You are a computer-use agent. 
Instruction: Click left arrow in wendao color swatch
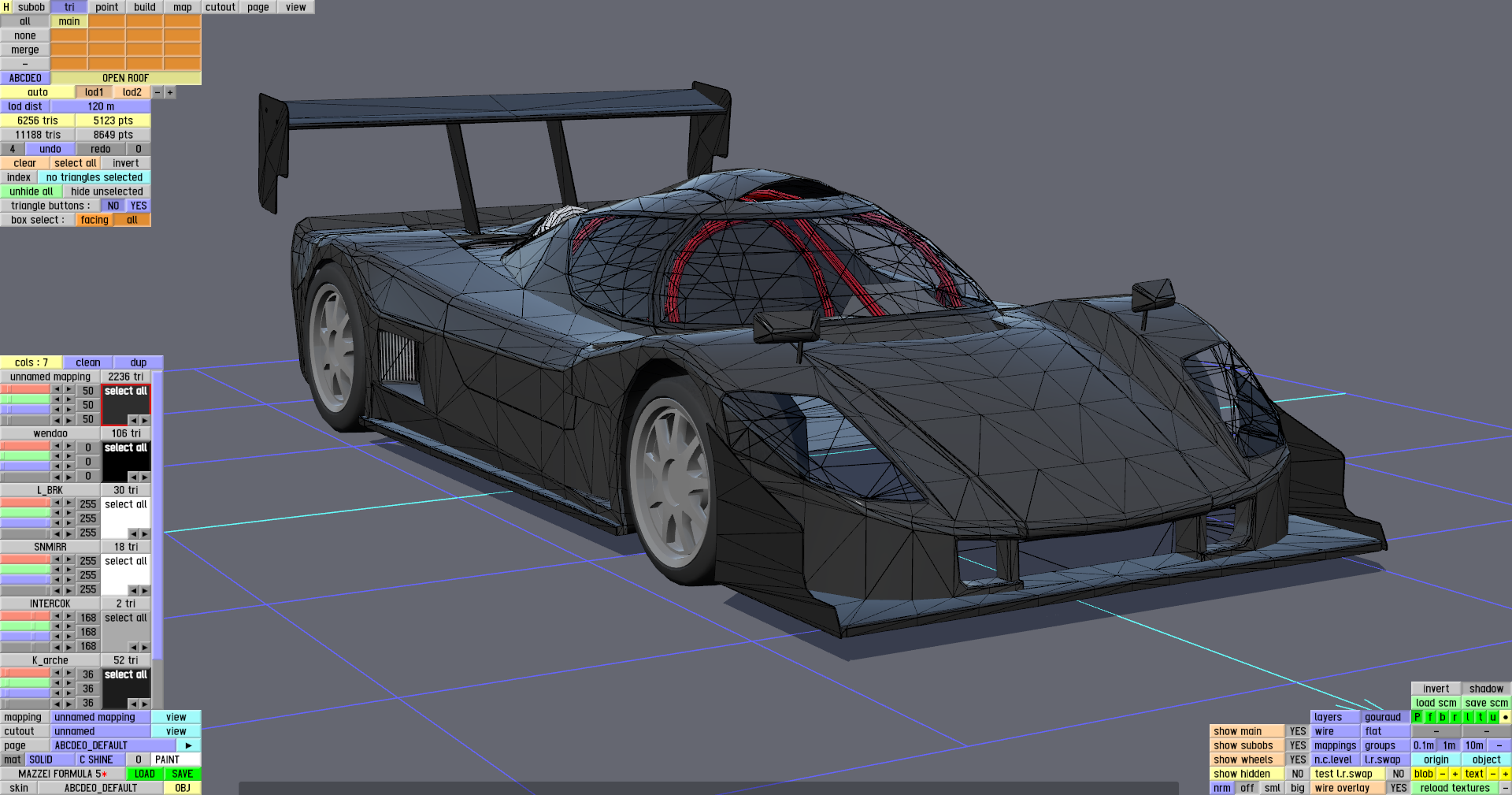(x=133, y=477)
